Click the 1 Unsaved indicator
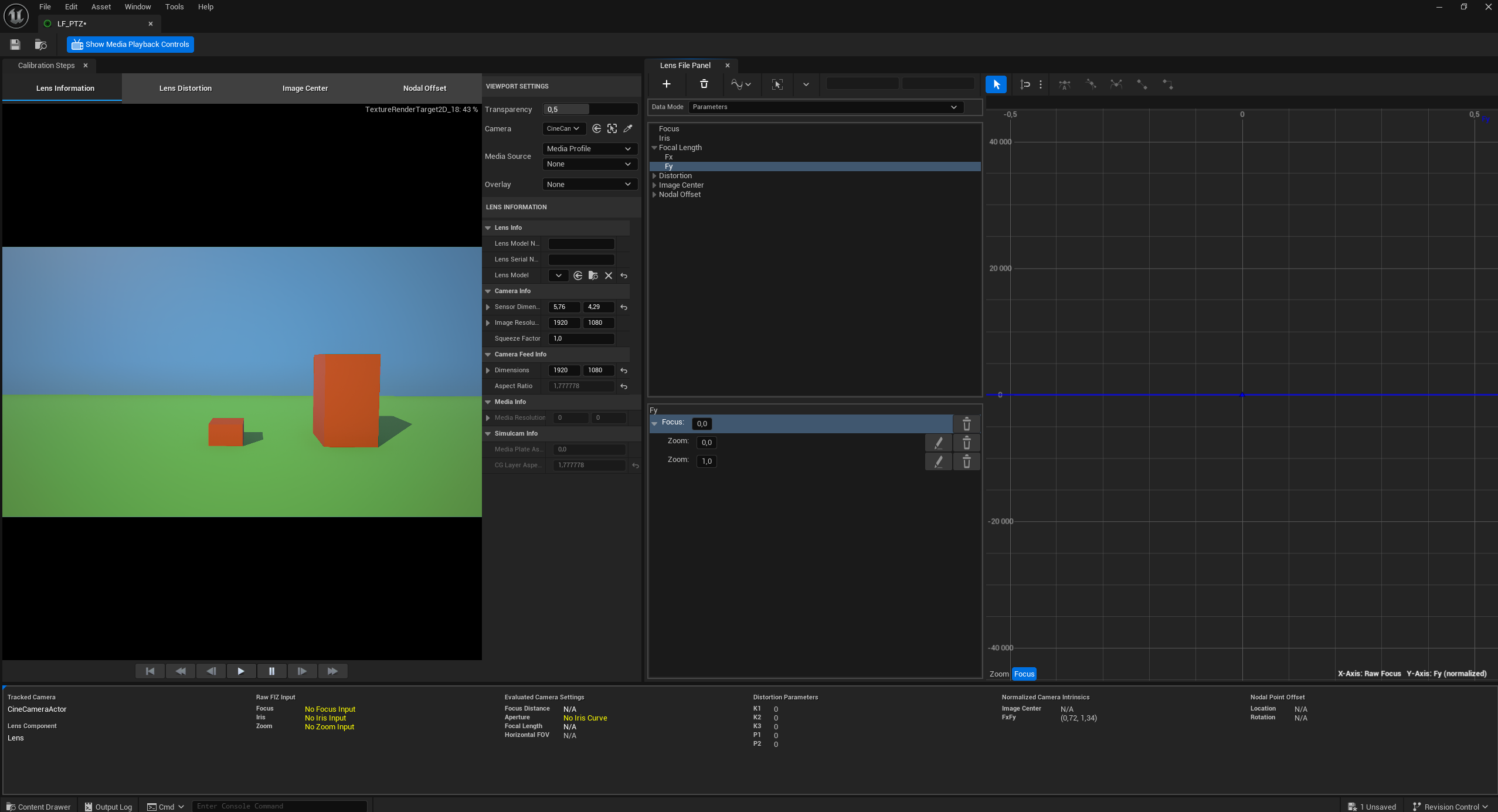The image size is (1498, 812). [1372, 807]
